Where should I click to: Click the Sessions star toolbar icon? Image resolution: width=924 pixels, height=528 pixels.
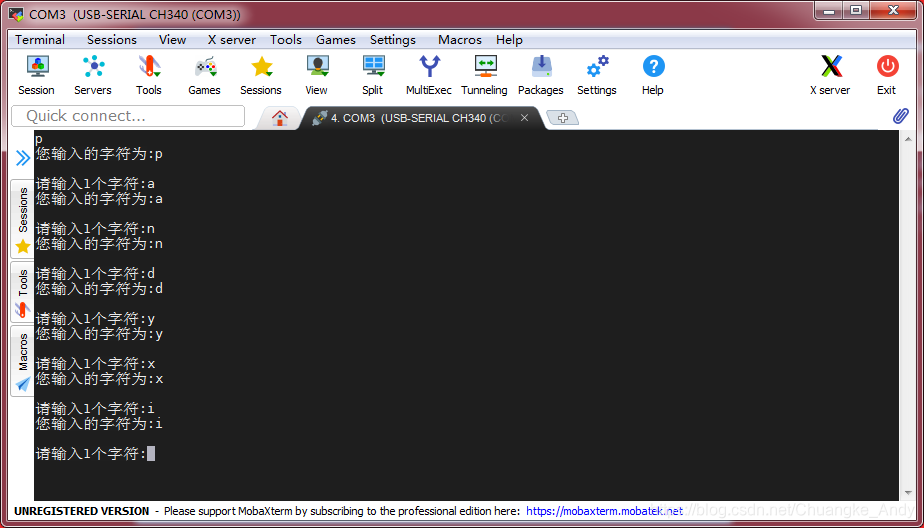(x=261, y=75)
